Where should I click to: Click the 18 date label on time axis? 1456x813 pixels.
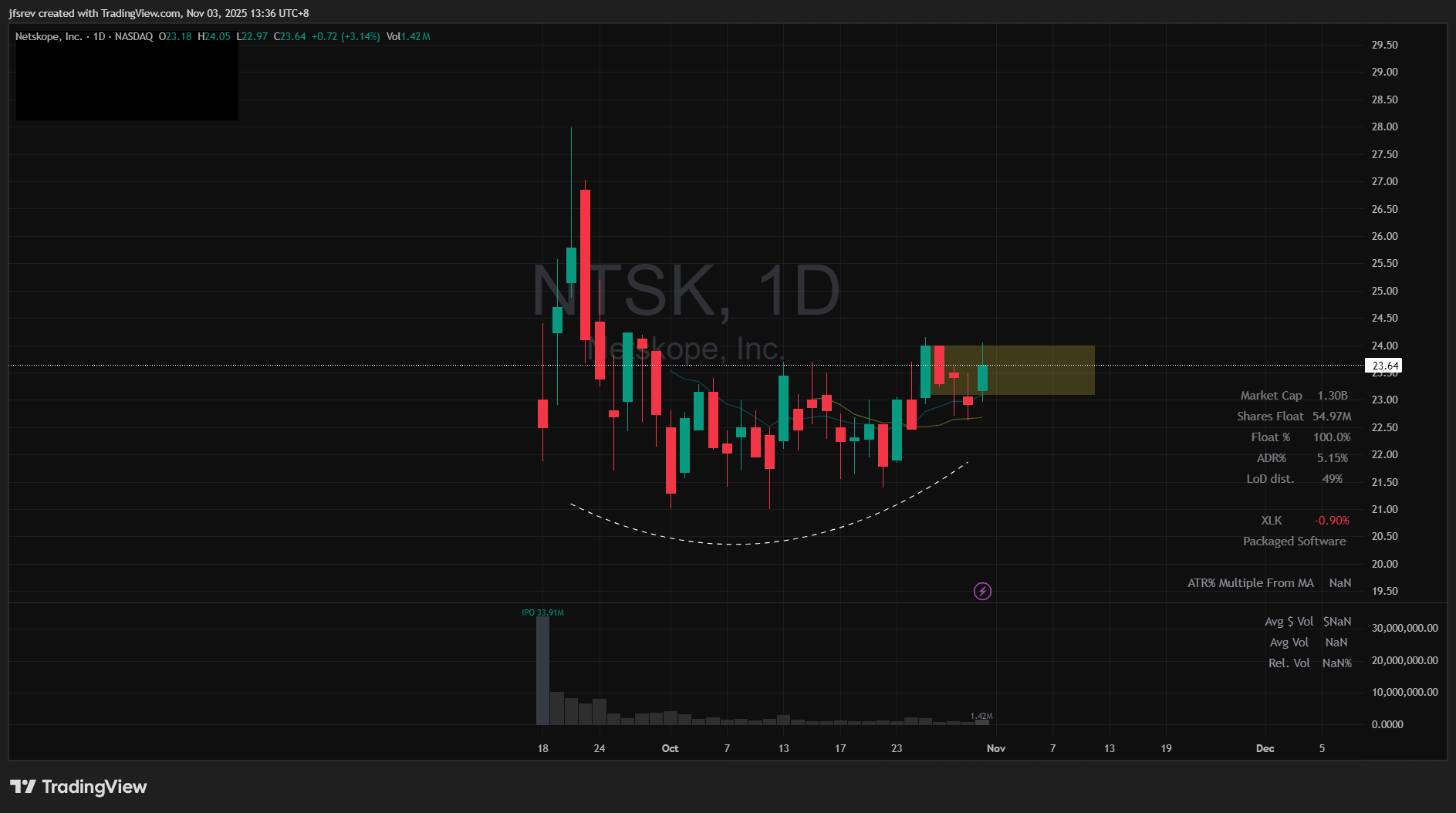point(543,748)
